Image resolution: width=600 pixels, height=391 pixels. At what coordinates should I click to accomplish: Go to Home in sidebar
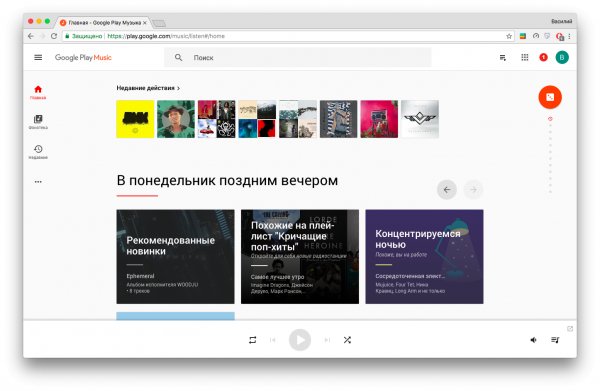(x=38, y=92)
